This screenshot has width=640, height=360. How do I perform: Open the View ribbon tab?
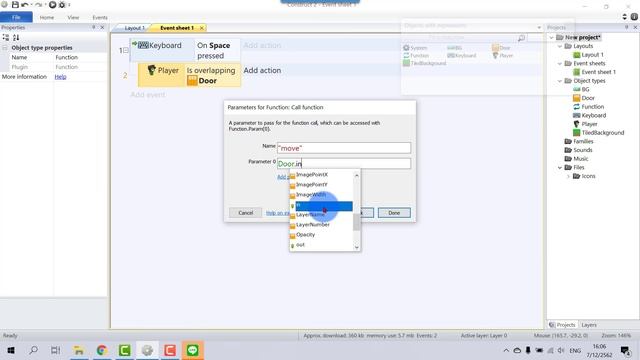pos(73,18)
